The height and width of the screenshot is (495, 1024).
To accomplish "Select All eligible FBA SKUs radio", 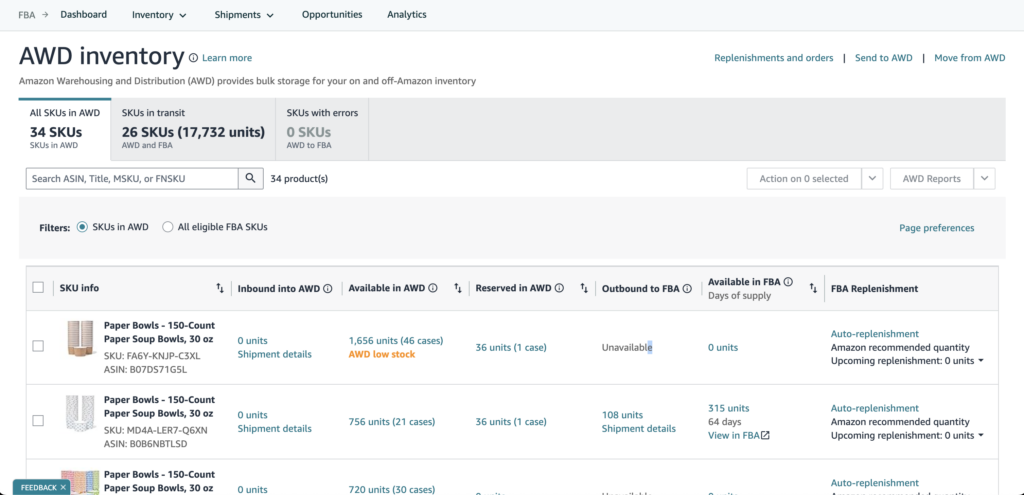I will click(x=168, y=227).
